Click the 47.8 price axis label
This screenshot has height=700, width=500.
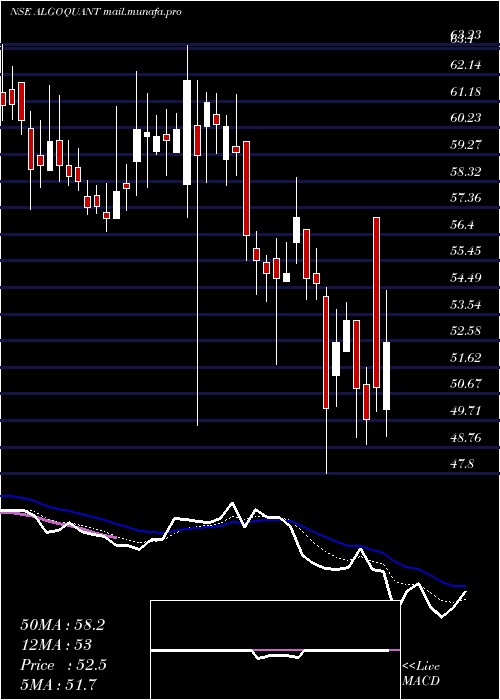(x=464, y=464)
